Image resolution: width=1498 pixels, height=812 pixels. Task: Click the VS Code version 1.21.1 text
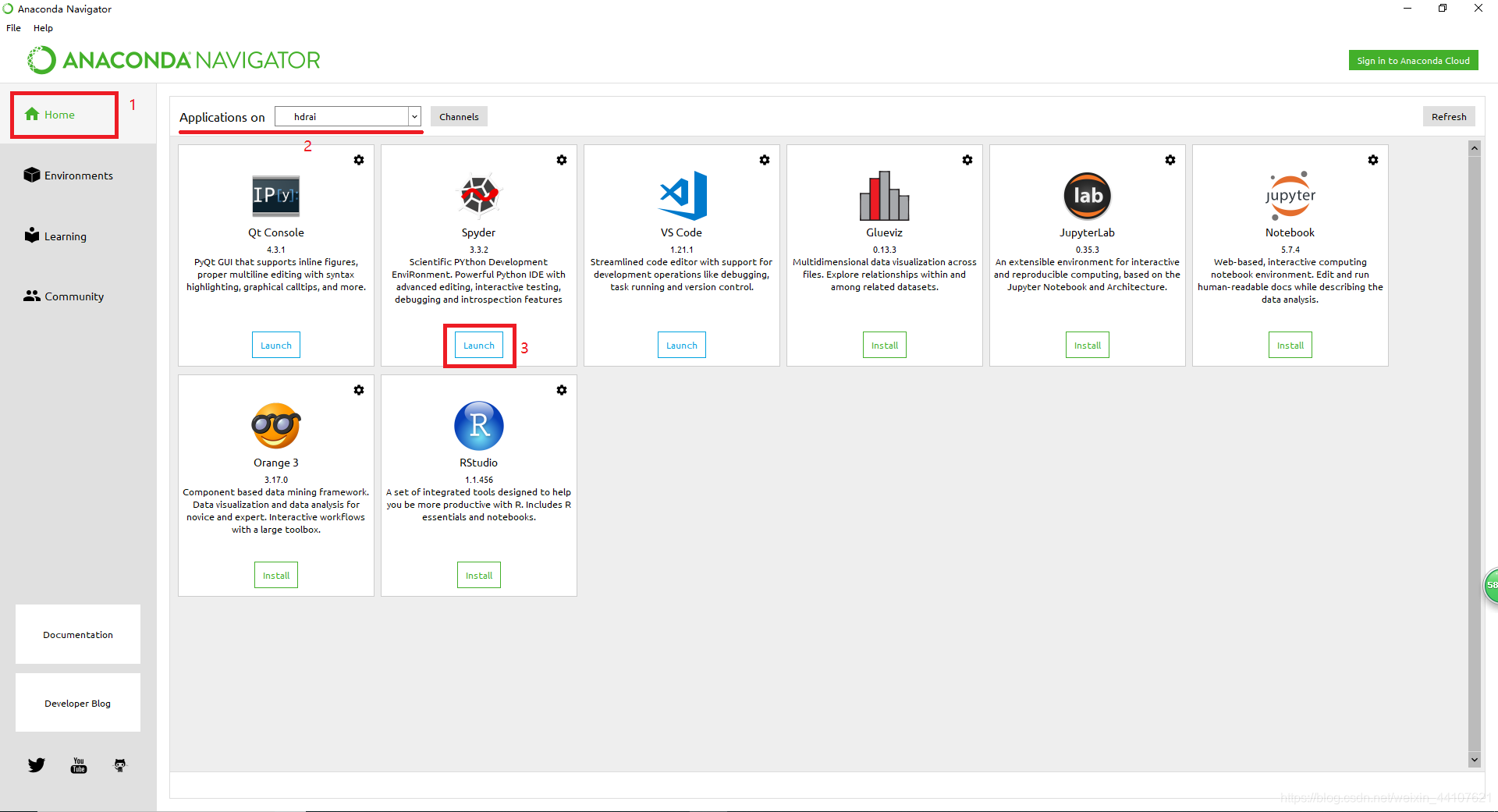(x=682, y=250)
